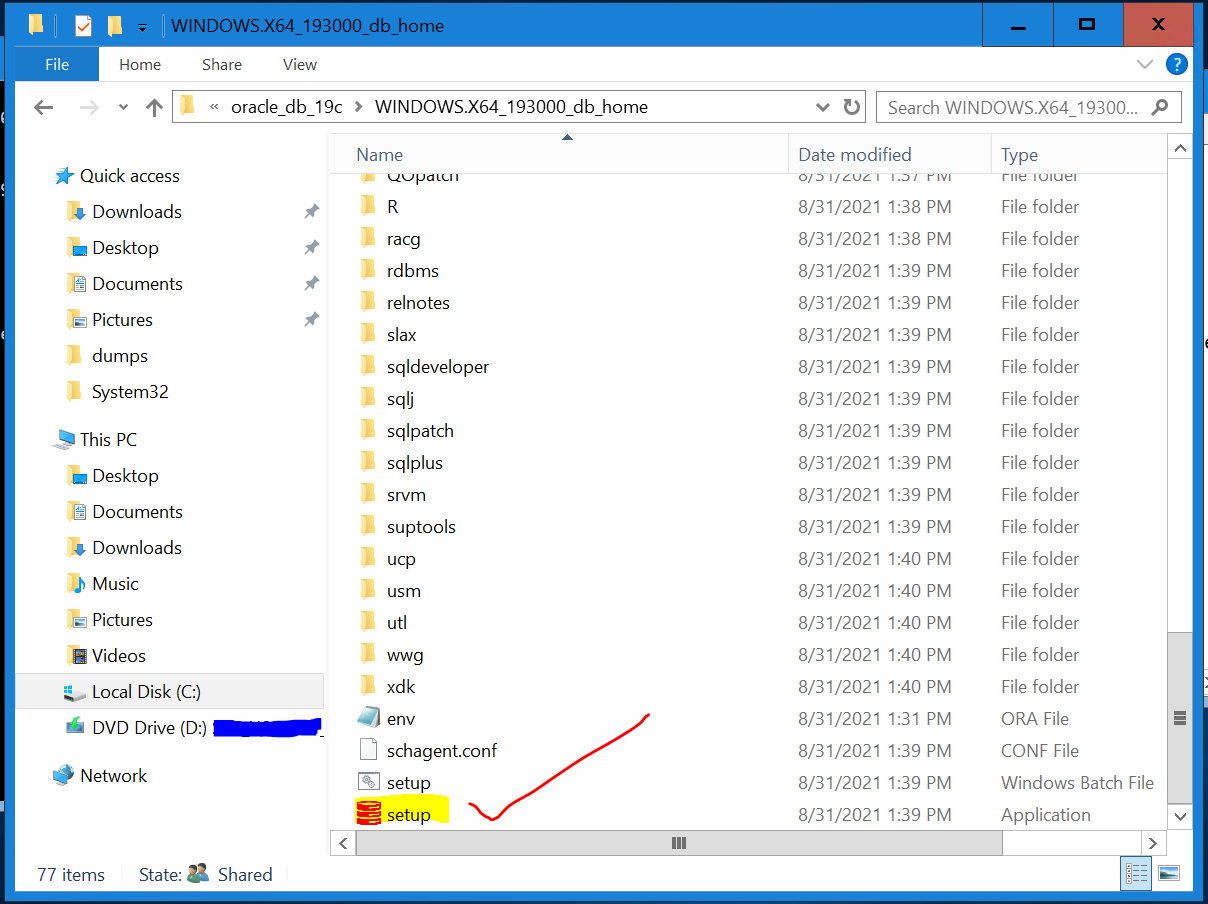Image resolution: width=1208 pixels, height=904 pixels.
Task: Click the address bar previous-path chevrons
Action: coord(214,107)
